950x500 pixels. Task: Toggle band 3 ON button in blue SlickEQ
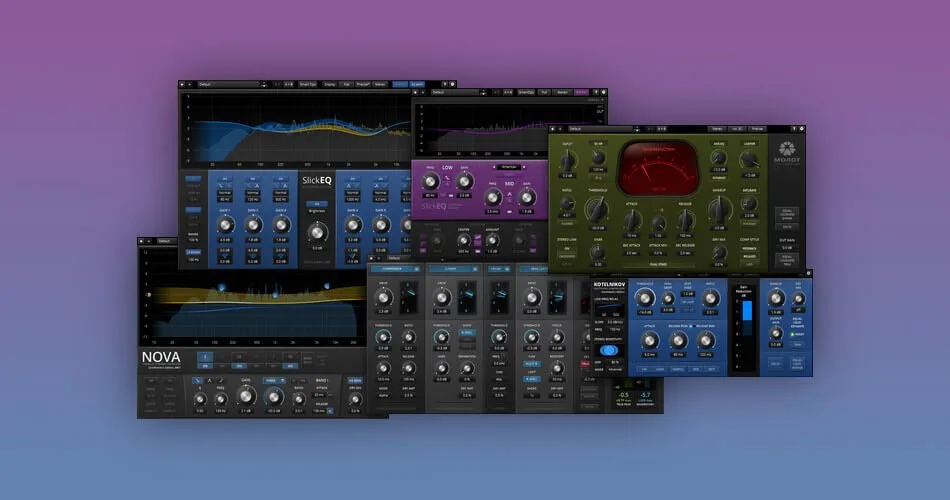(x=281, y=179)
